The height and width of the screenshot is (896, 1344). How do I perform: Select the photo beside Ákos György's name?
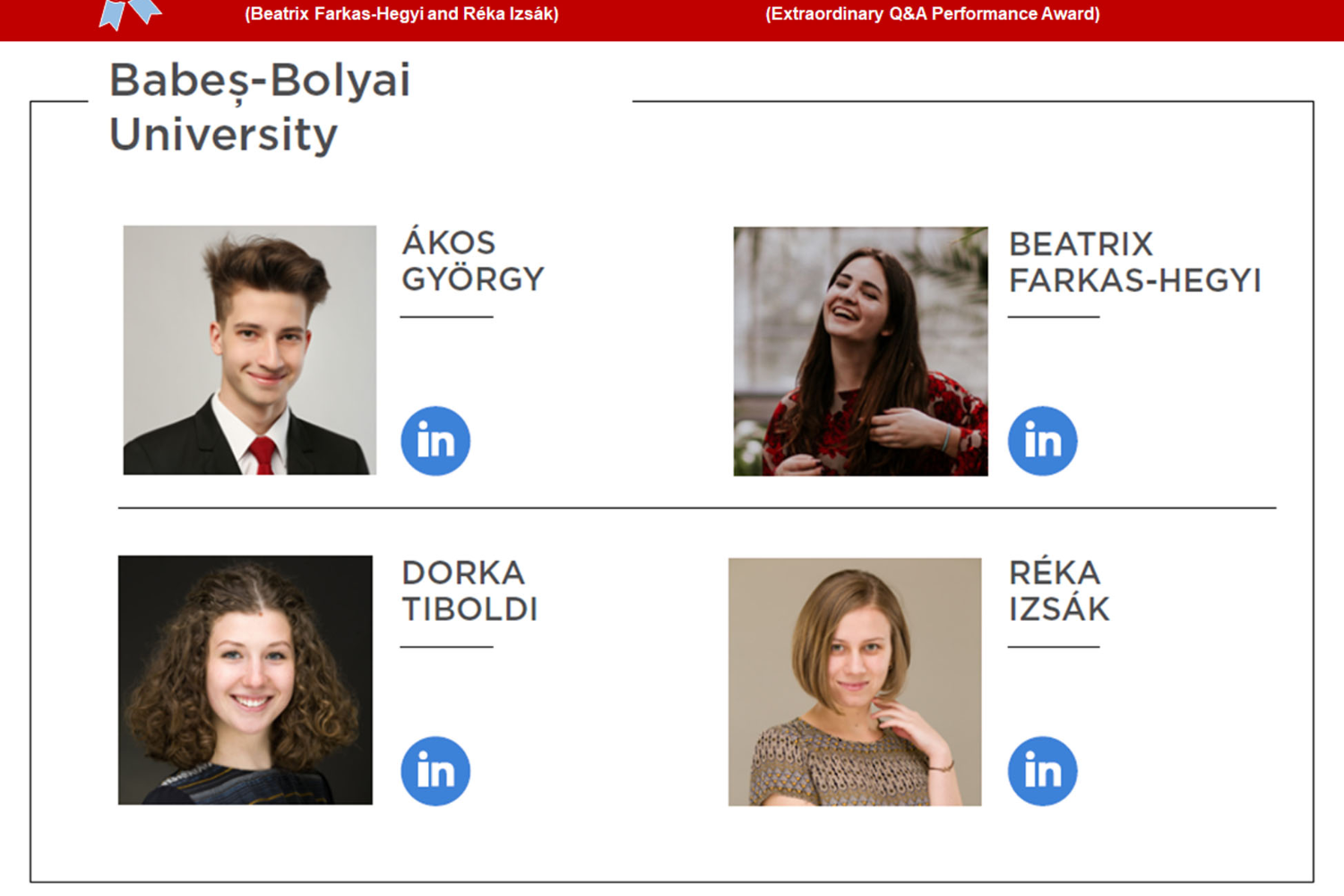pyautogui.click(x=250, y=350)
